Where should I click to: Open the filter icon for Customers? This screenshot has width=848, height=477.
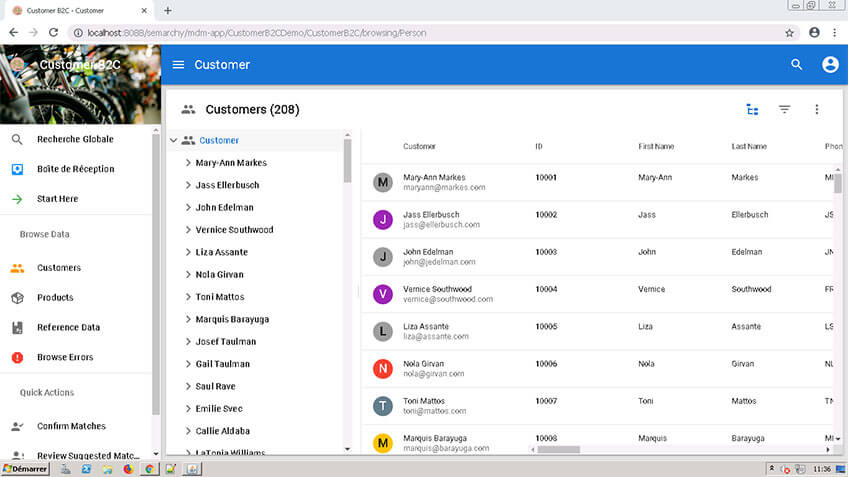[x=784, y=110]
